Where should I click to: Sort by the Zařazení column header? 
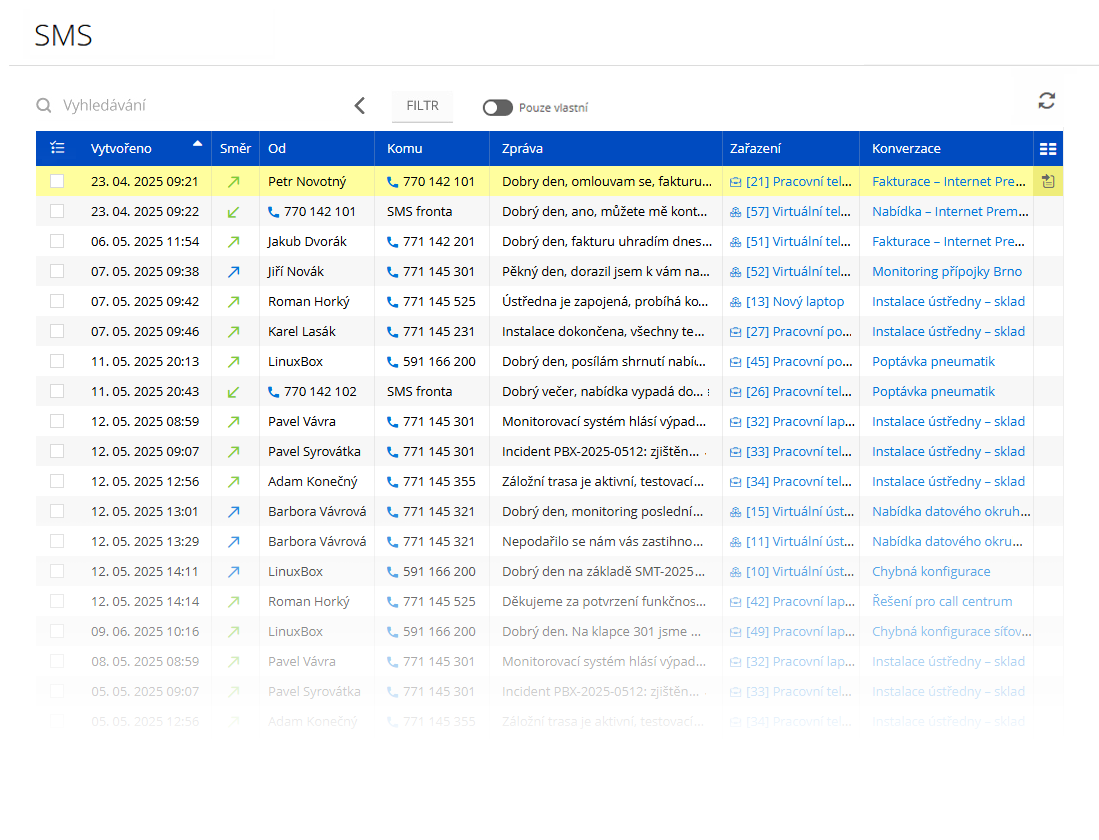(x=755, y=148)
